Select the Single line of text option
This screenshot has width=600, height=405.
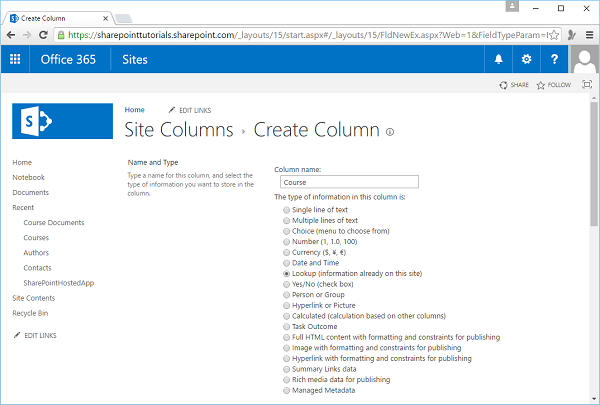point(287,209)
